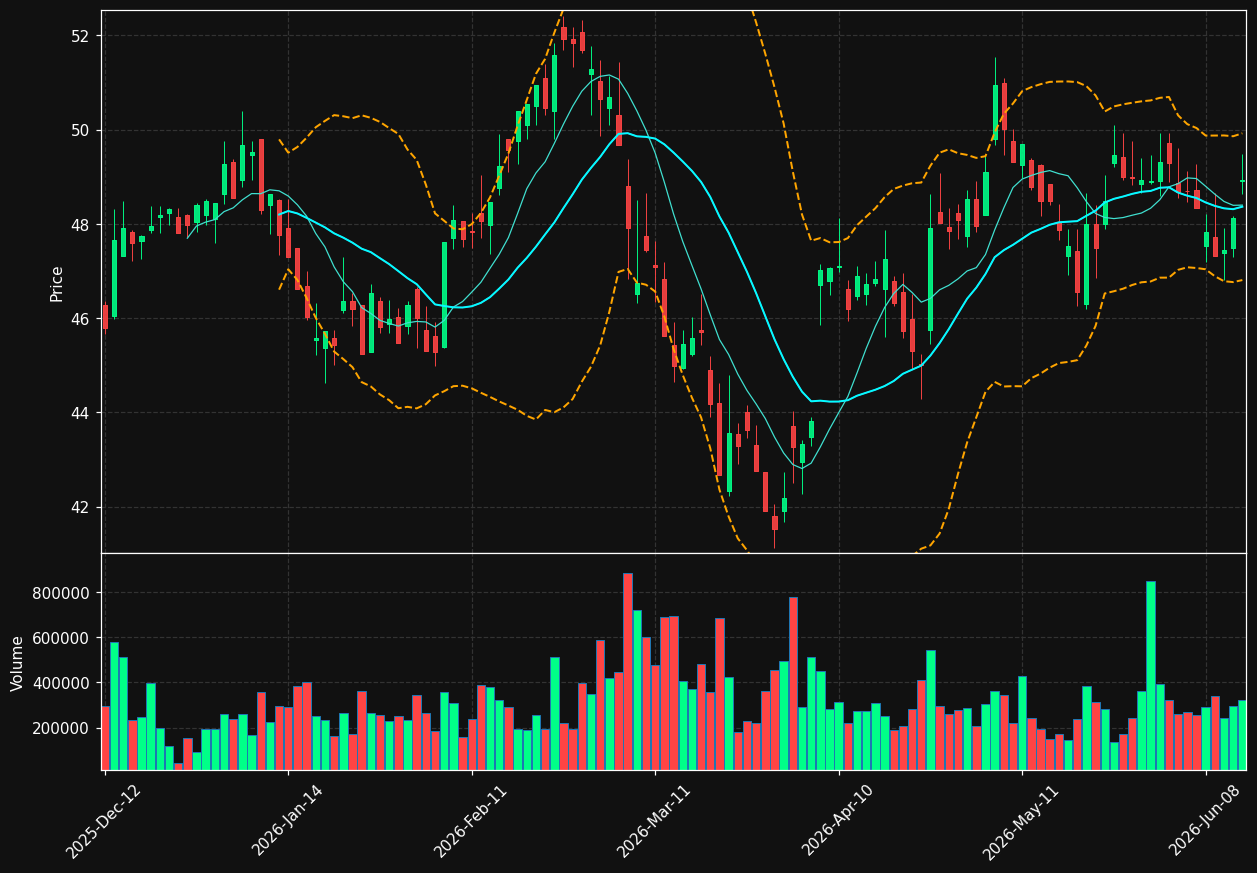Click the 2026-Jun-08 date label
Screen dimensions: 1257x873
pyautogui.click(x=1204, y=821)
